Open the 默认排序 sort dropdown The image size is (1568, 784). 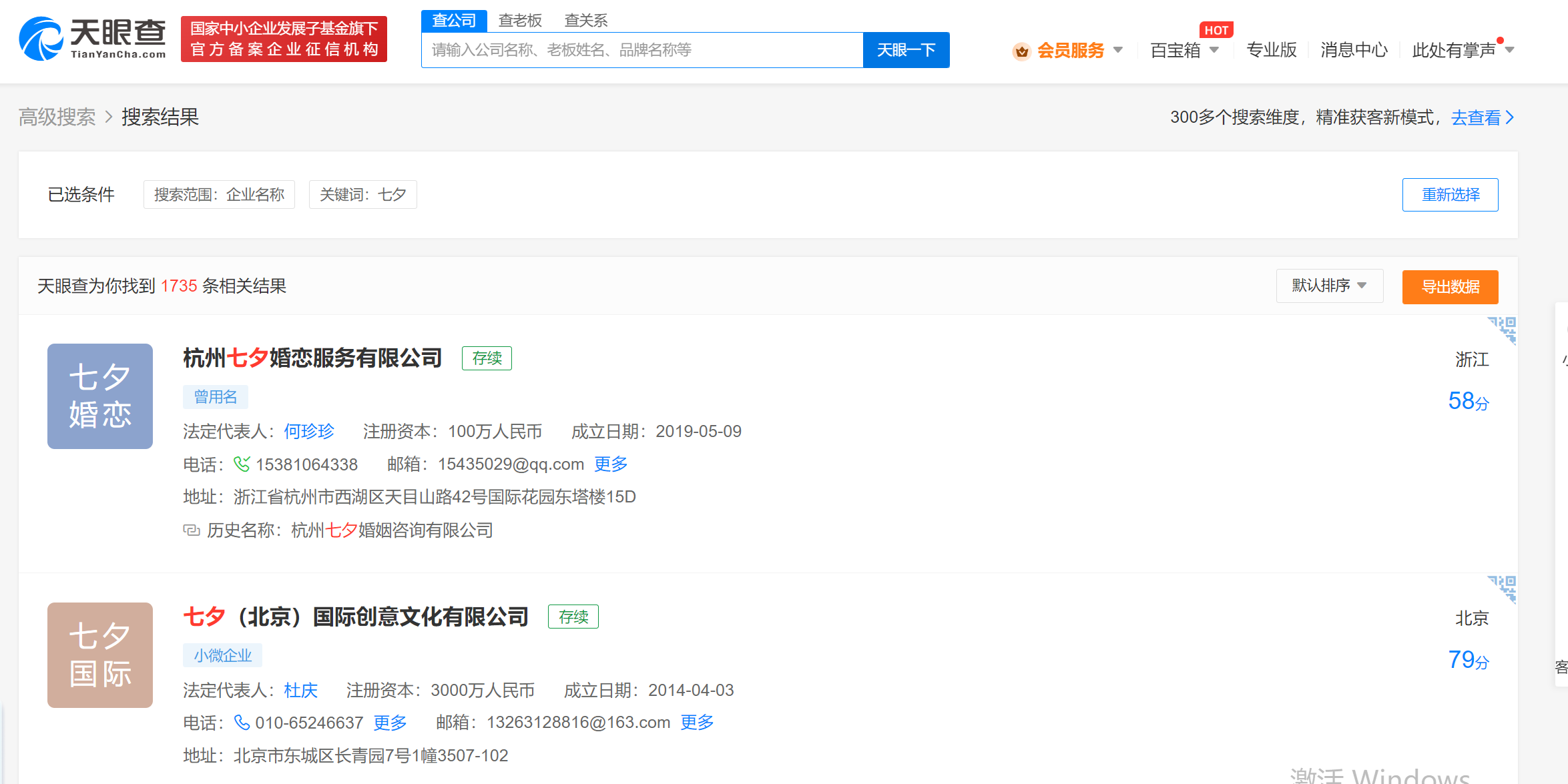pyautogui.click(x=1329, y=286)
